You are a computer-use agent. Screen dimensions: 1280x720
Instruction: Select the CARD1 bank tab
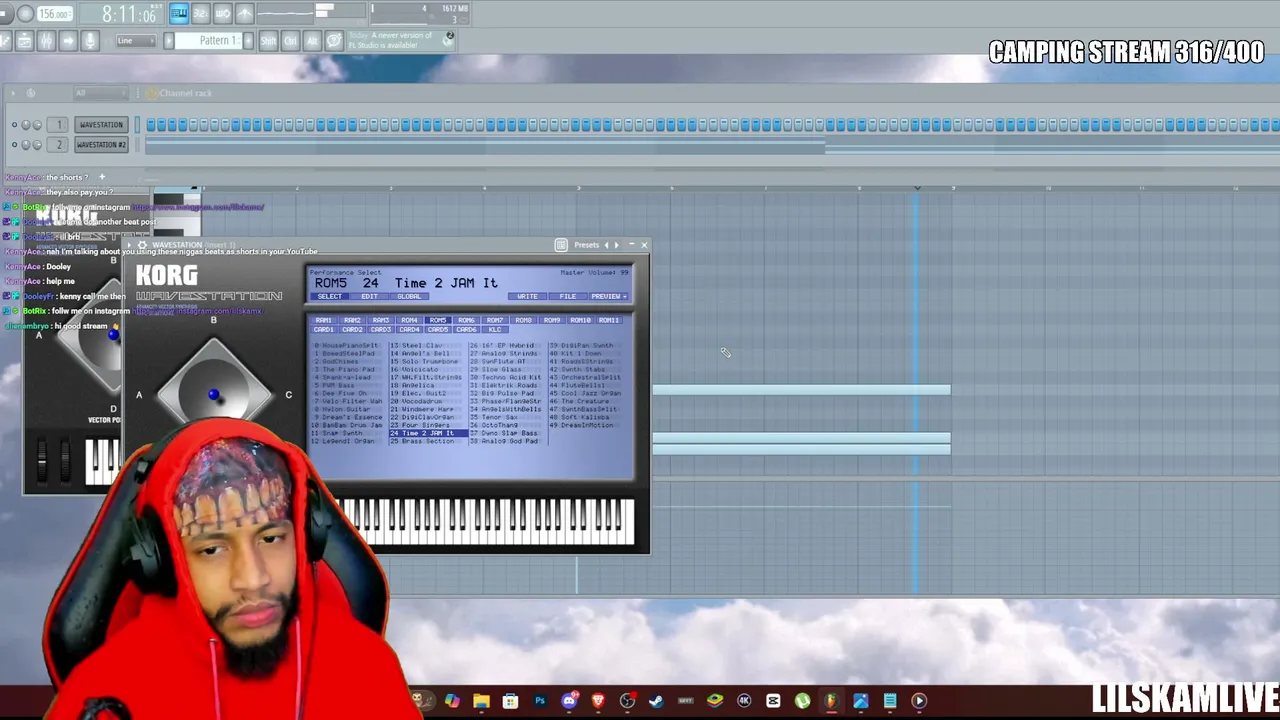[324, 330]
